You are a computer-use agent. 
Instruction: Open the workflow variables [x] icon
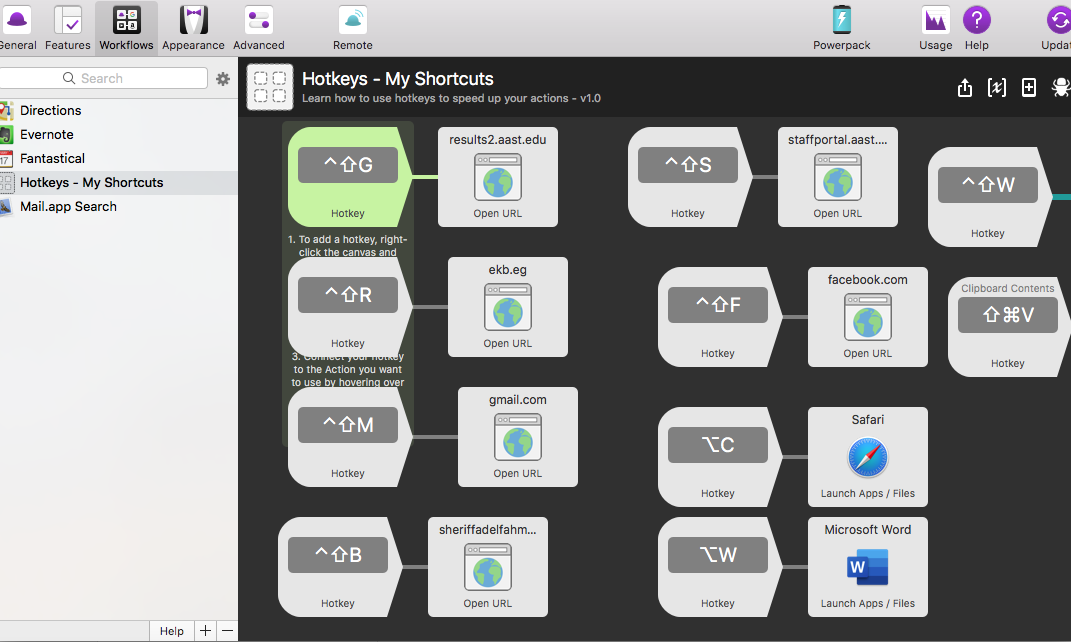click(x=996, y=88)
